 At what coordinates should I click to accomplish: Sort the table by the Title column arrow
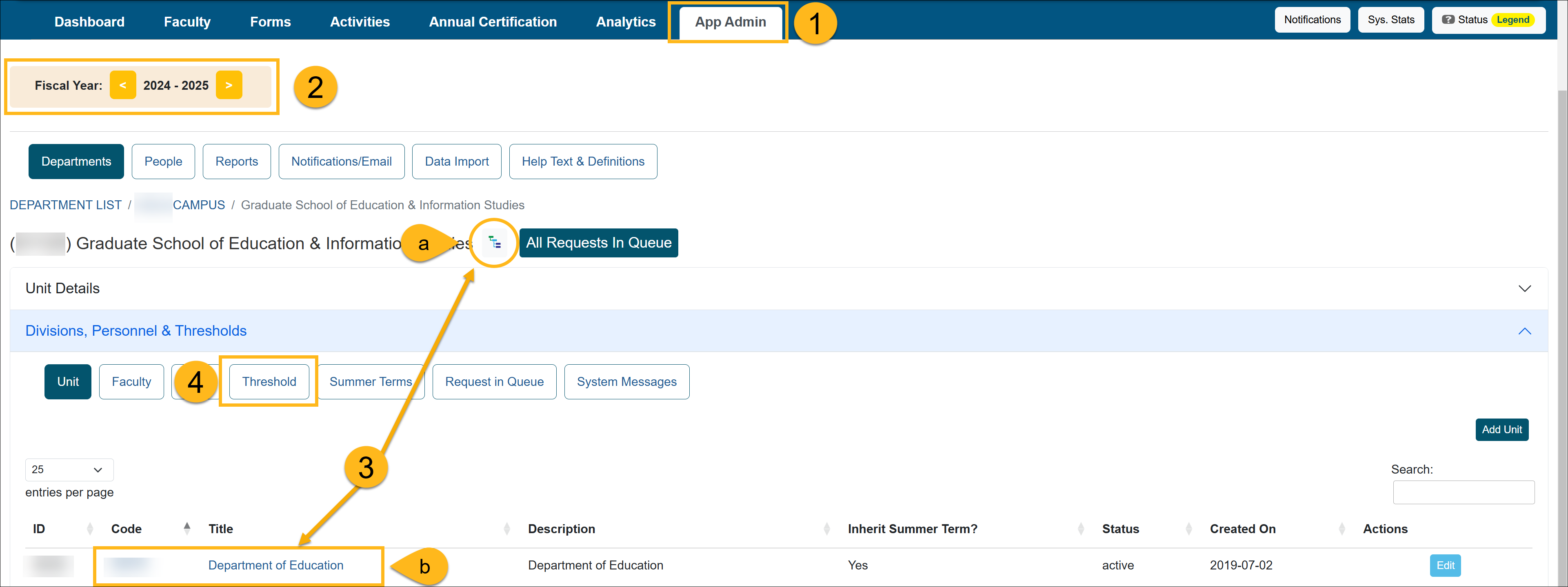coord(507,528)
